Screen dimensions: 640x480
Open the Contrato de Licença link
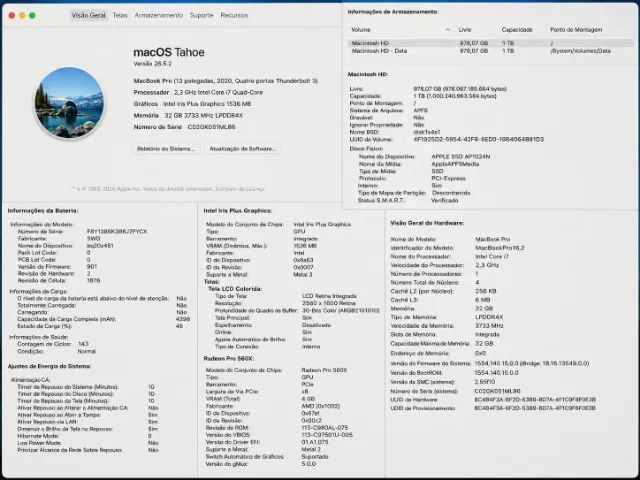click(x=240, y=189)
